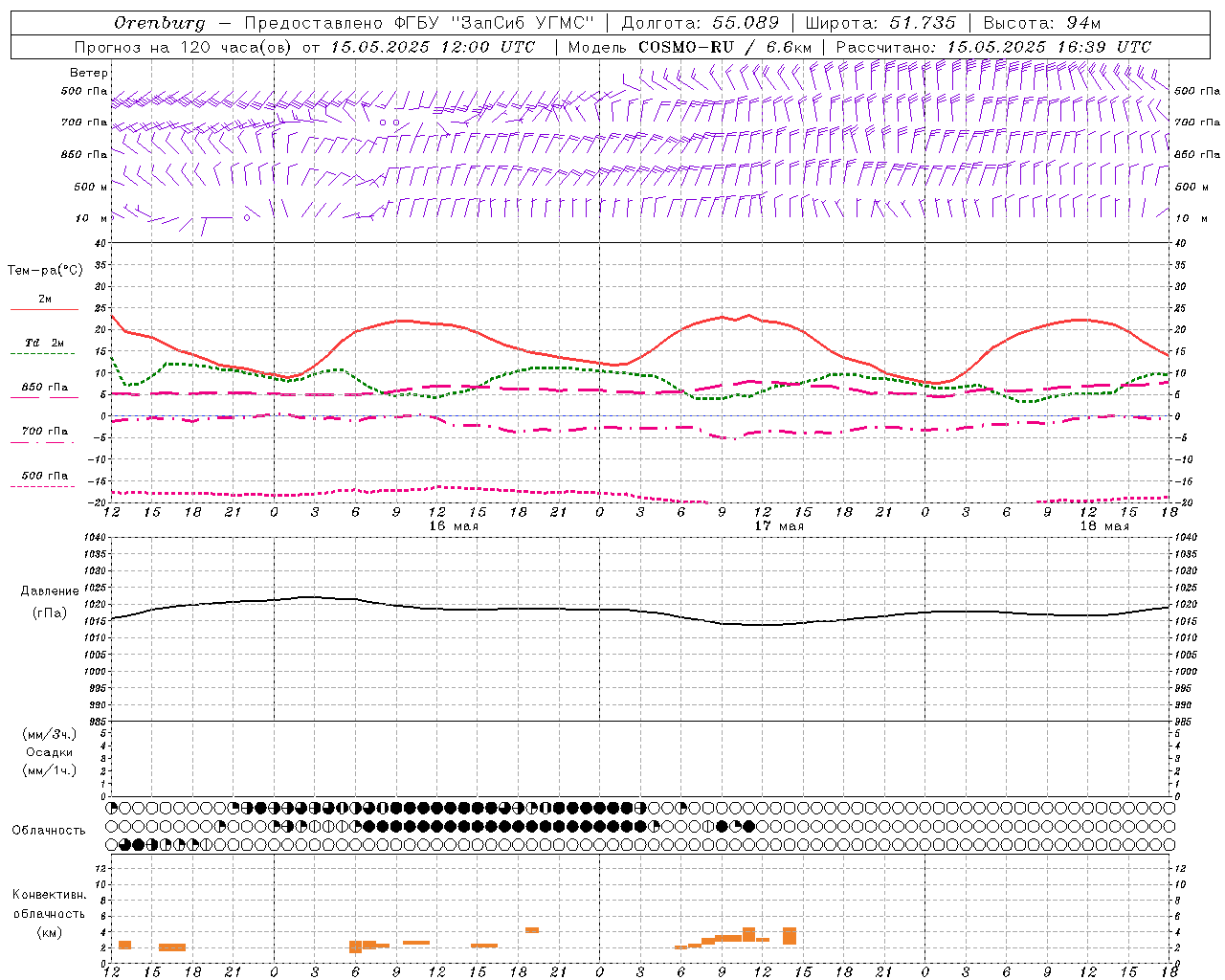1225x980 pixels.
Task: Select the 'Прогноз на 120 часа(ов)' forecast text
Action: click(x=183, y=47)
